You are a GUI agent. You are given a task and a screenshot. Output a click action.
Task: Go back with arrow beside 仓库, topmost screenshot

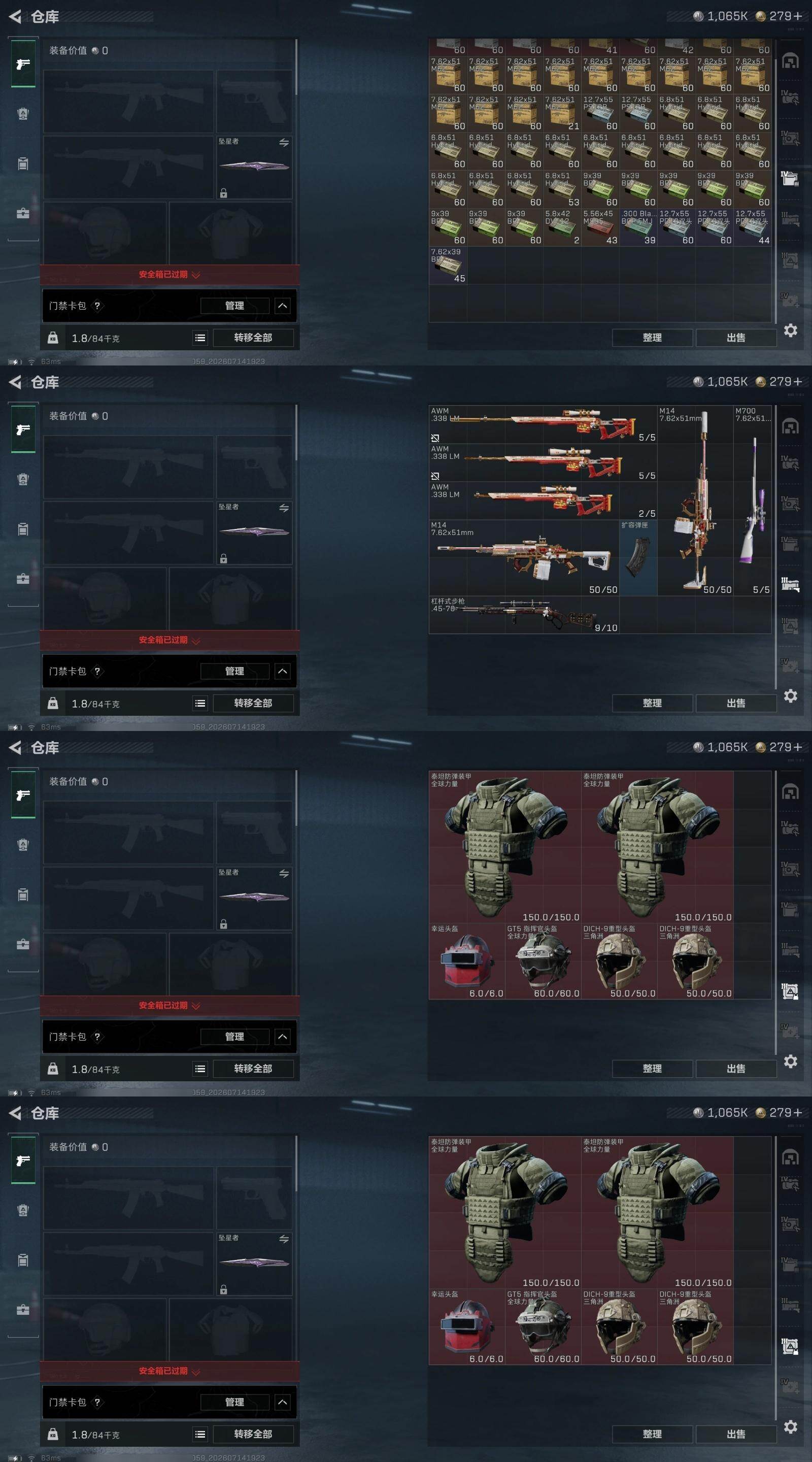(x=15, y=16)
